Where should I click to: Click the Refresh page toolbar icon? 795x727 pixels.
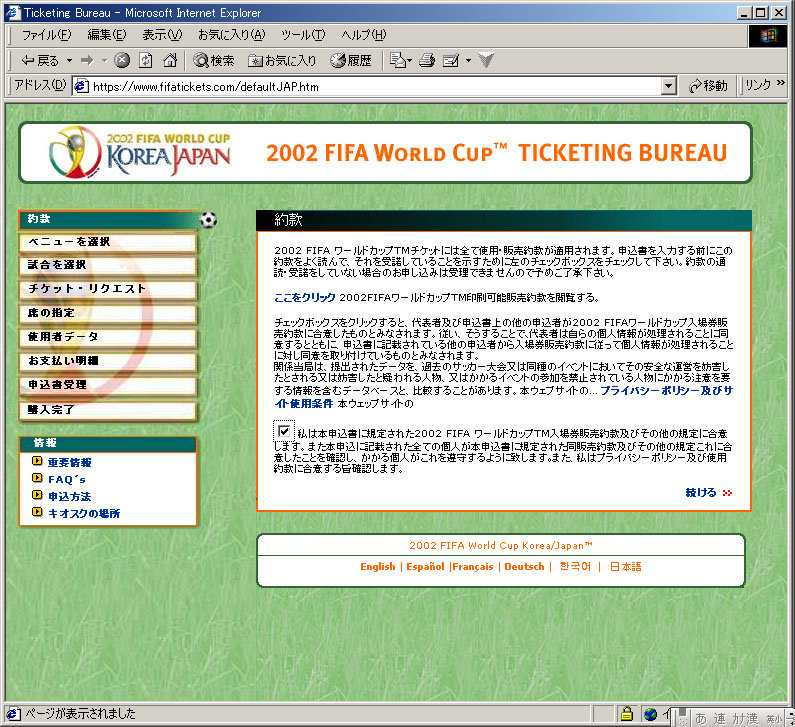point(146,61)
